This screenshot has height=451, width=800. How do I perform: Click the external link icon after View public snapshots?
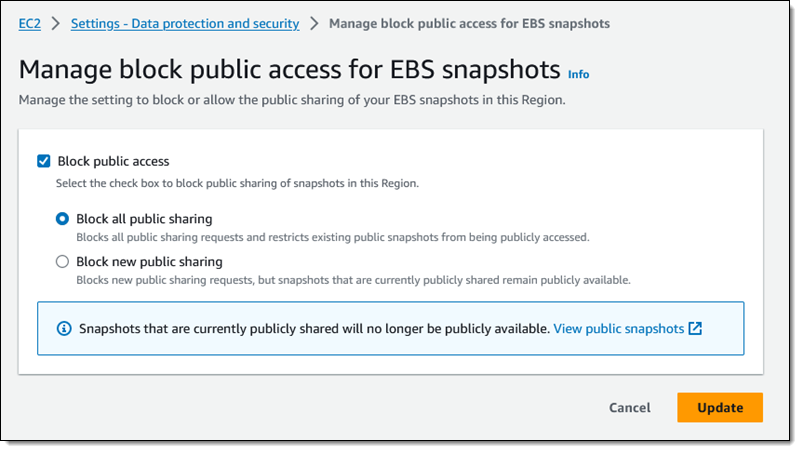click(696, 328)
